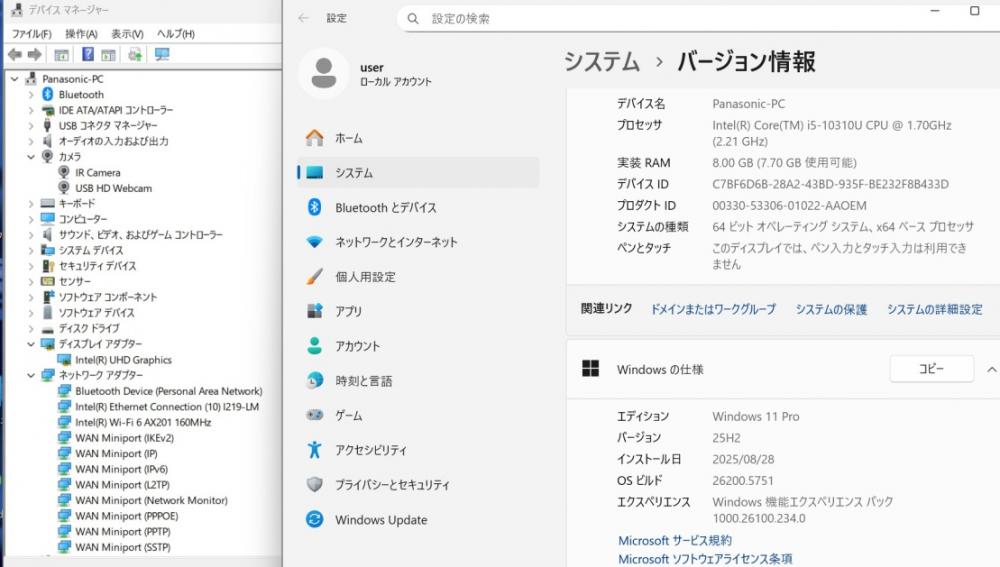Collapse the Windows の仕様 section chevron

click(x=992, y=369)
